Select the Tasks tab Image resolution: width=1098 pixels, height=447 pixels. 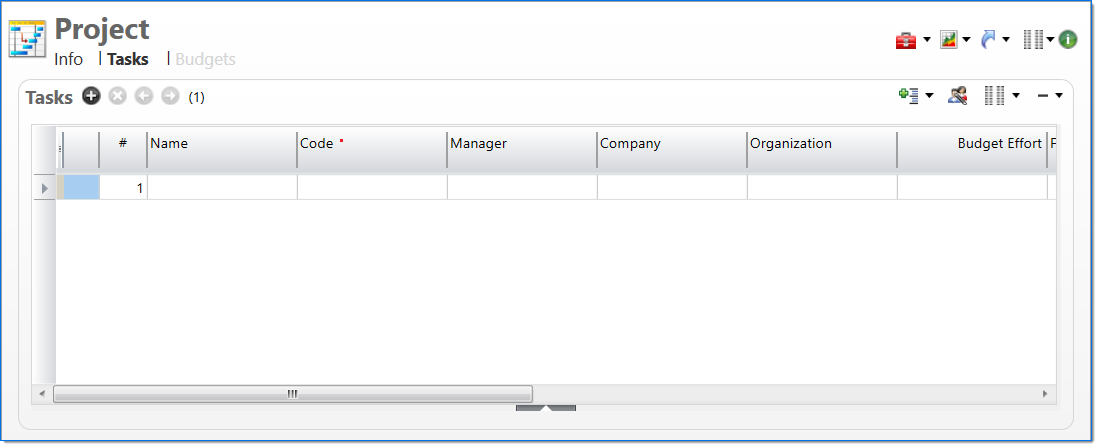coord(128,59)
